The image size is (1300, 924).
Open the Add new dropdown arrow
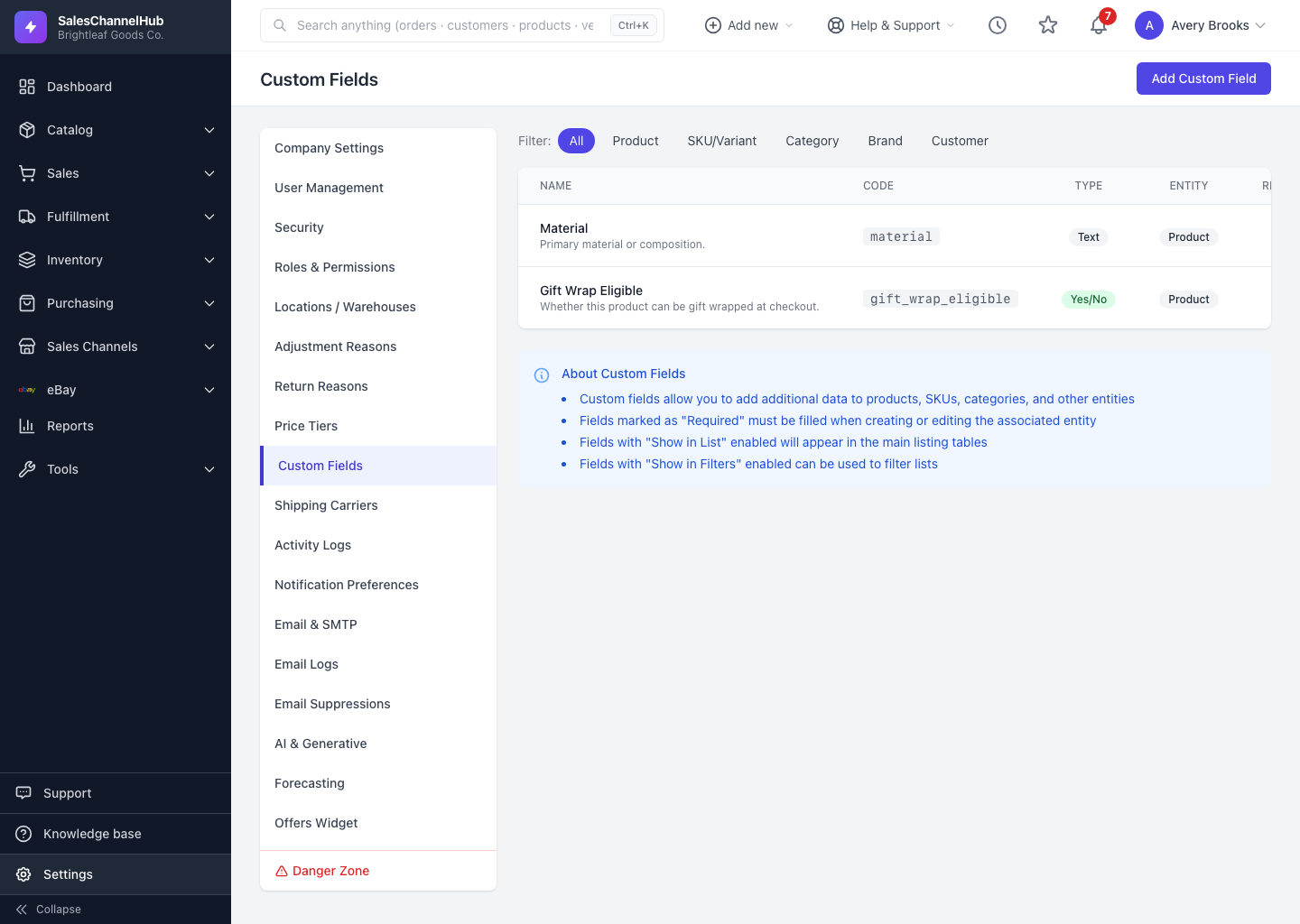[789, 25]
